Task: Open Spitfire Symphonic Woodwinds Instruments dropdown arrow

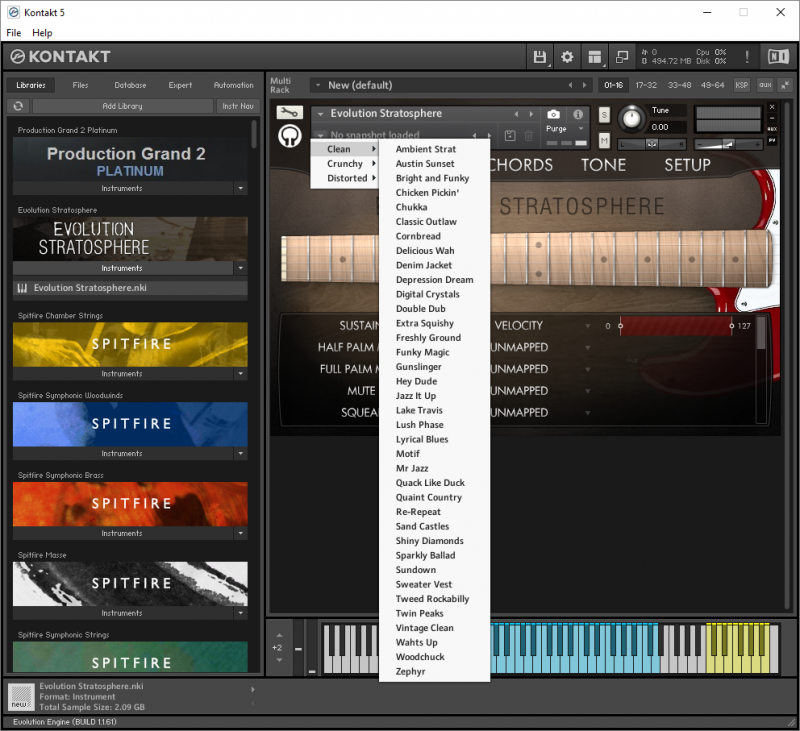Action: click(241, 453)
